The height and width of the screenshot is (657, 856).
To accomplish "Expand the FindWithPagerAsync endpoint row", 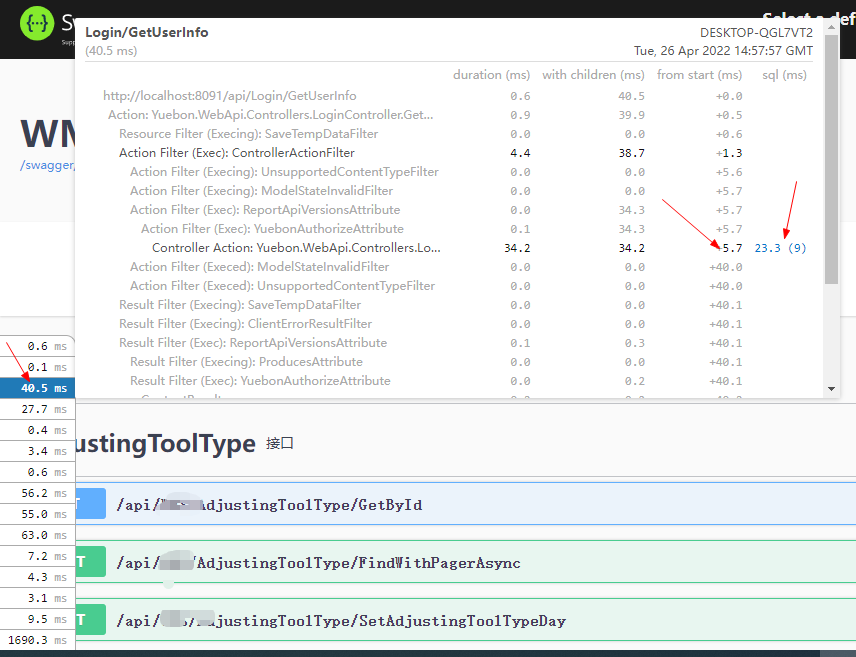I will 460,563.
